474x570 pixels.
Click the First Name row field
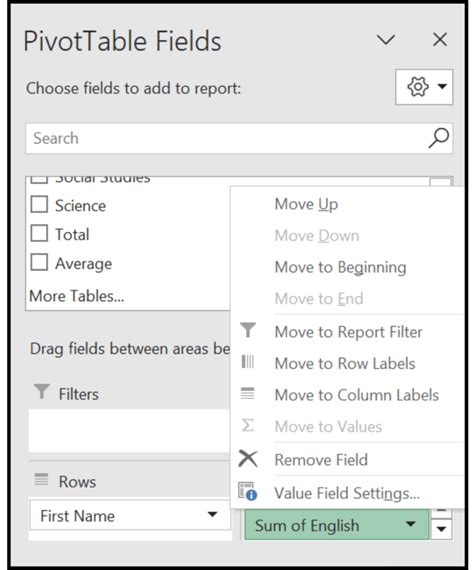click(130, 515)
